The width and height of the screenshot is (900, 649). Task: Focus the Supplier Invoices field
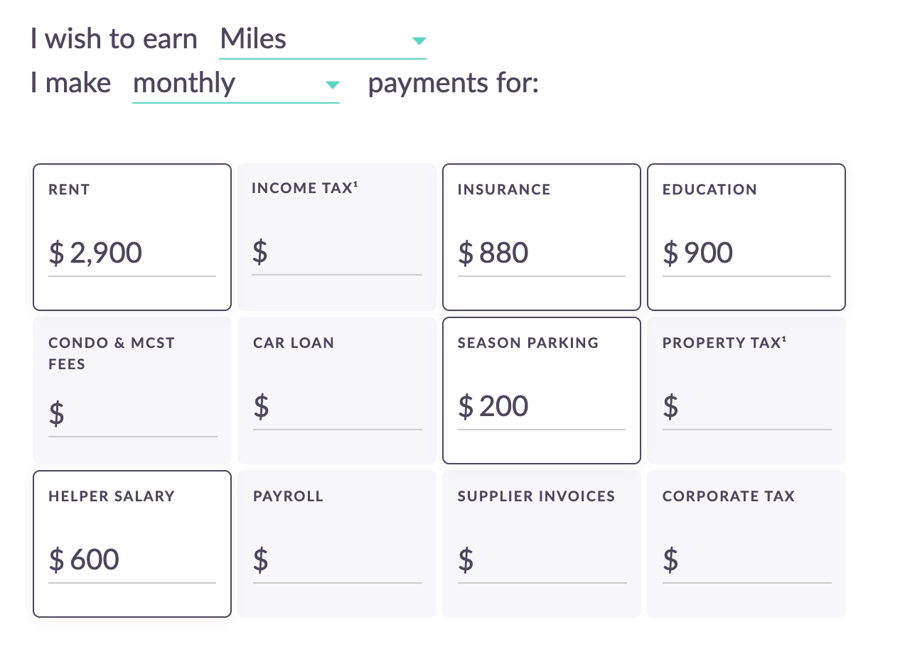point(550,560)
